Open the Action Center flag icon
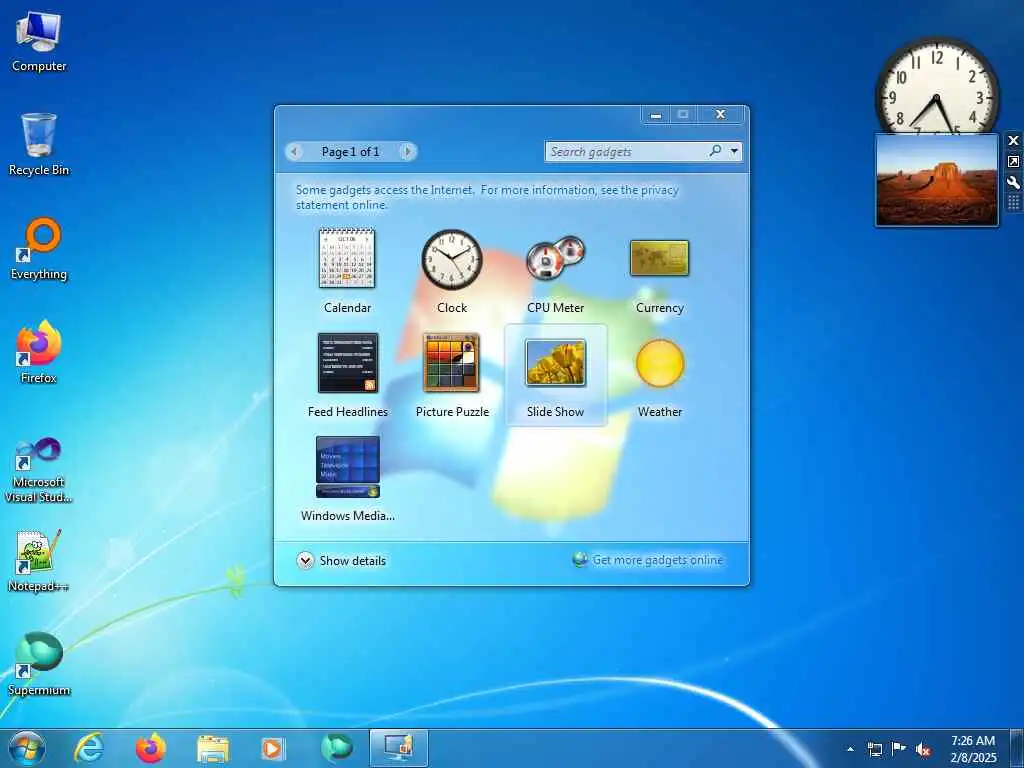 [899, 748]
